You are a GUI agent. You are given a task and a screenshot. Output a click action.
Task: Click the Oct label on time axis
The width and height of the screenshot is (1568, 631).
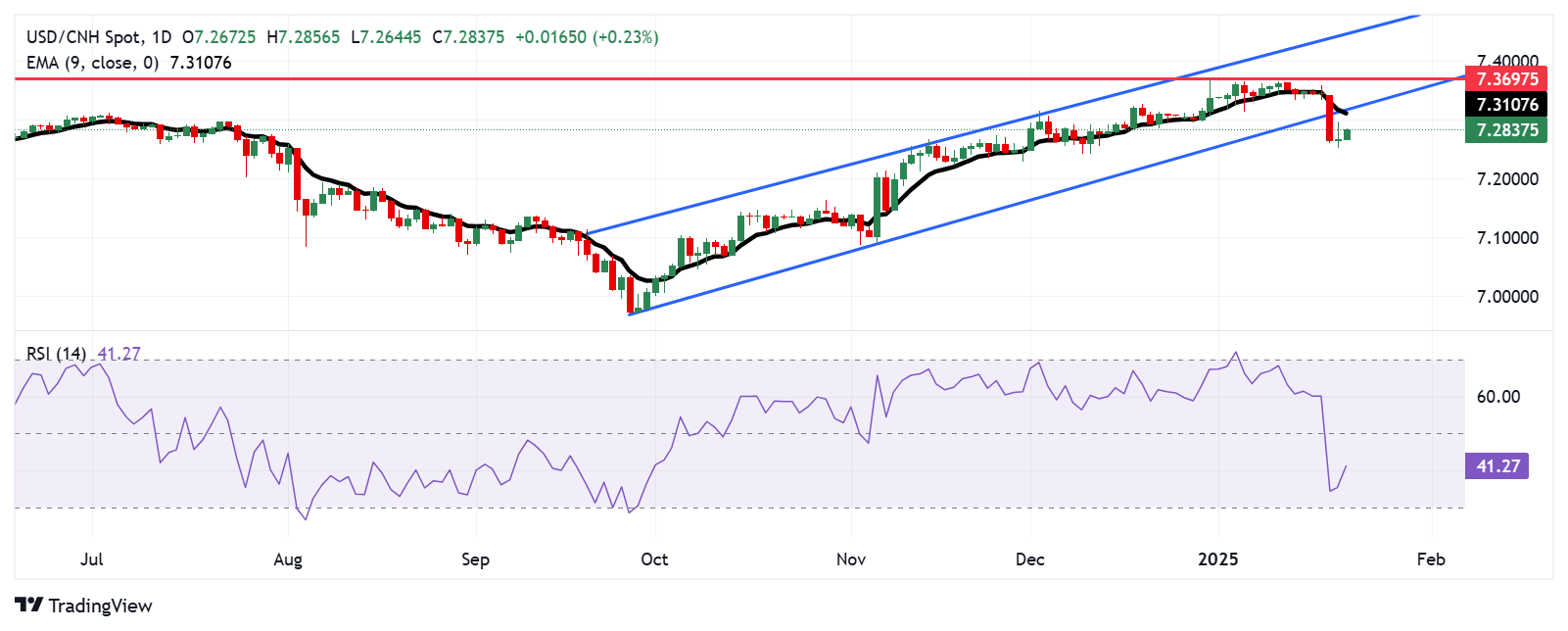[654, 559]
